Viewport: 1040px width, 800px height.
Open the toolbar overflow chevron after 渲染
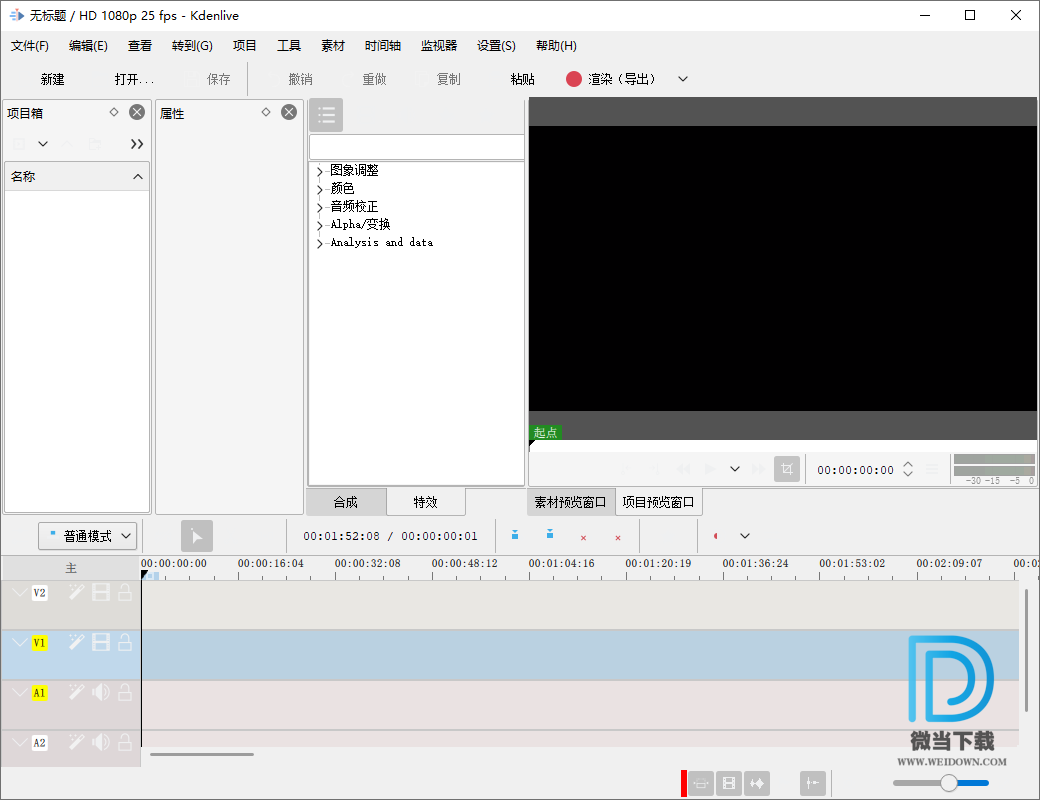(x=682, y=79)
